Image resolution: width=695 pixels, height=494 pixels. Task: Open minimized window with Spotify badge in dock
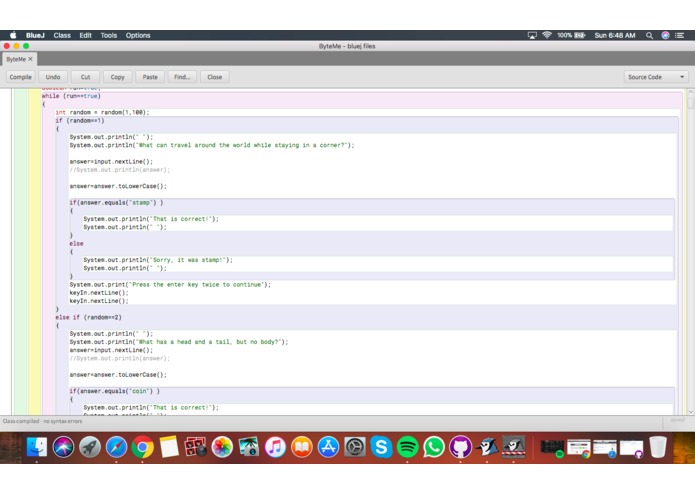click(x=552, y=448)
